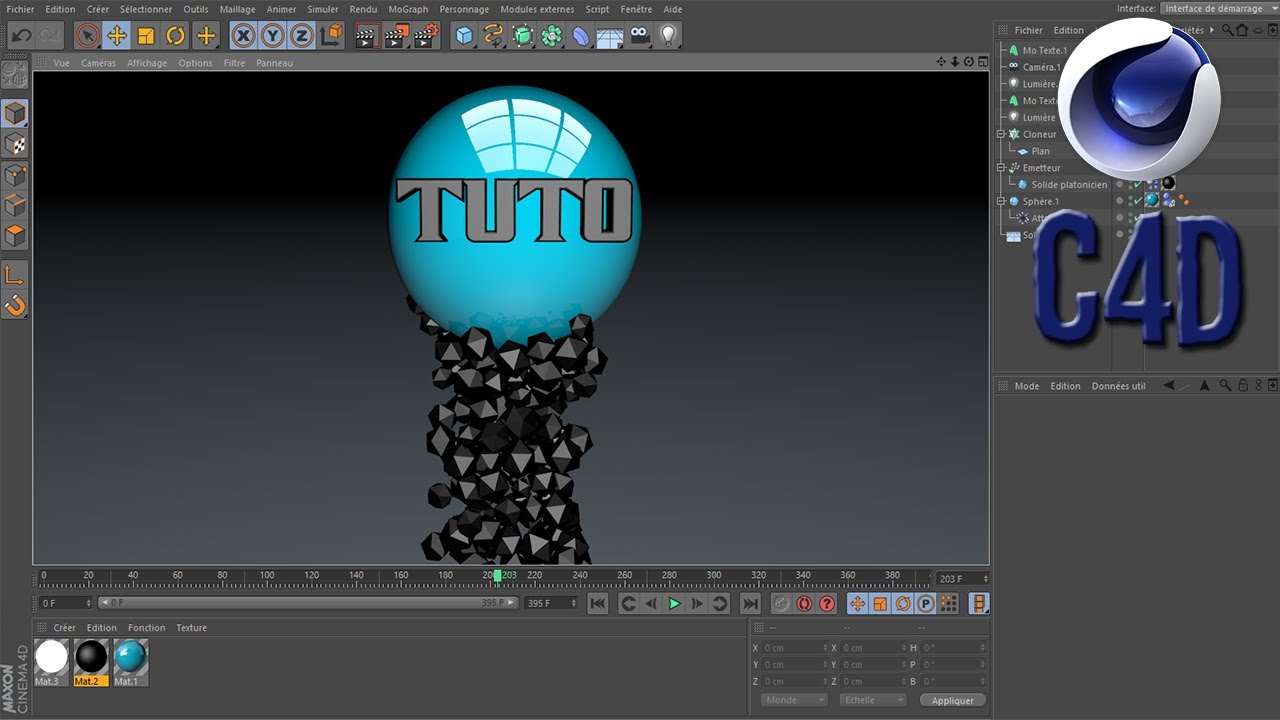Viewport: 1280px width, 720px height.
Task: Open the MoGraph menu
Action: click(408, 9)
